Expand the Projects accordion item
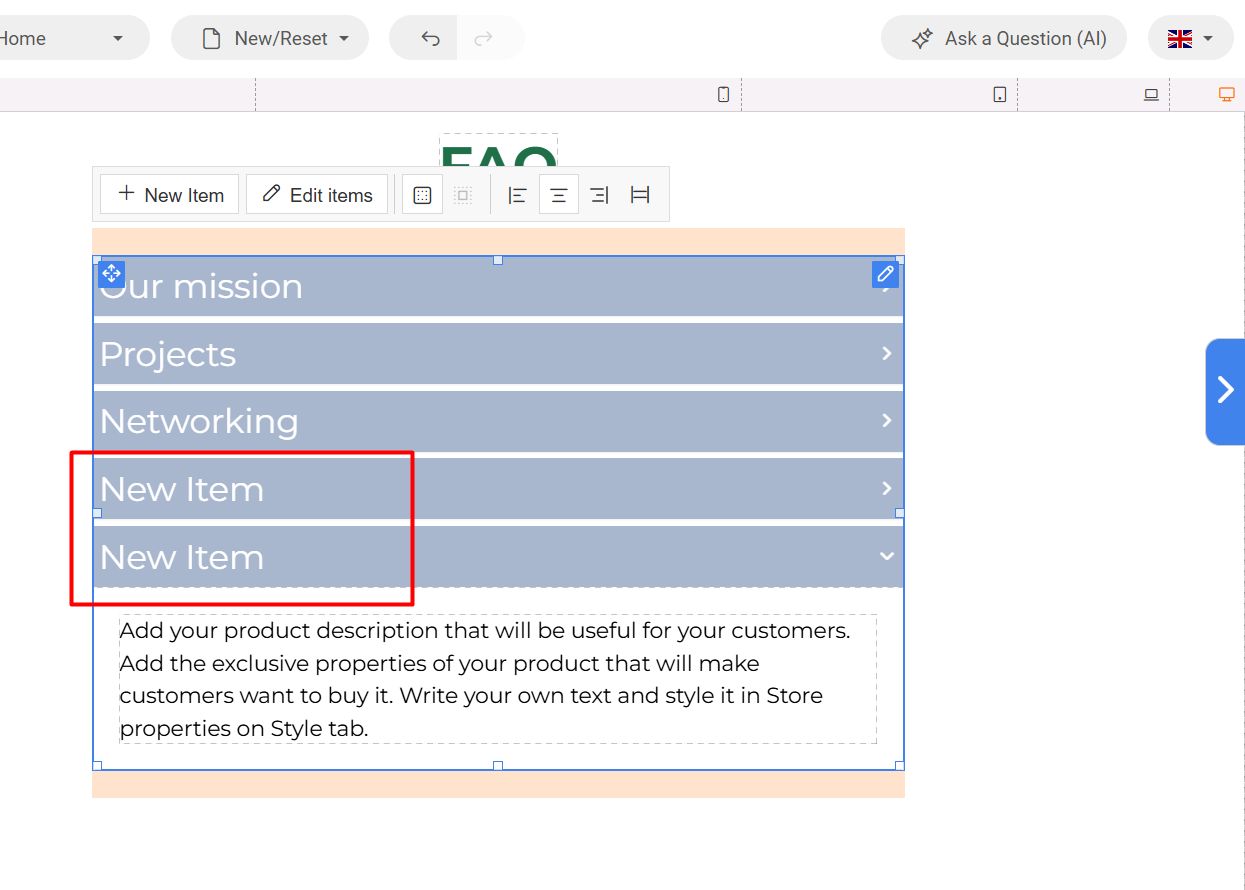1245x890 pixels. [498, 354]
